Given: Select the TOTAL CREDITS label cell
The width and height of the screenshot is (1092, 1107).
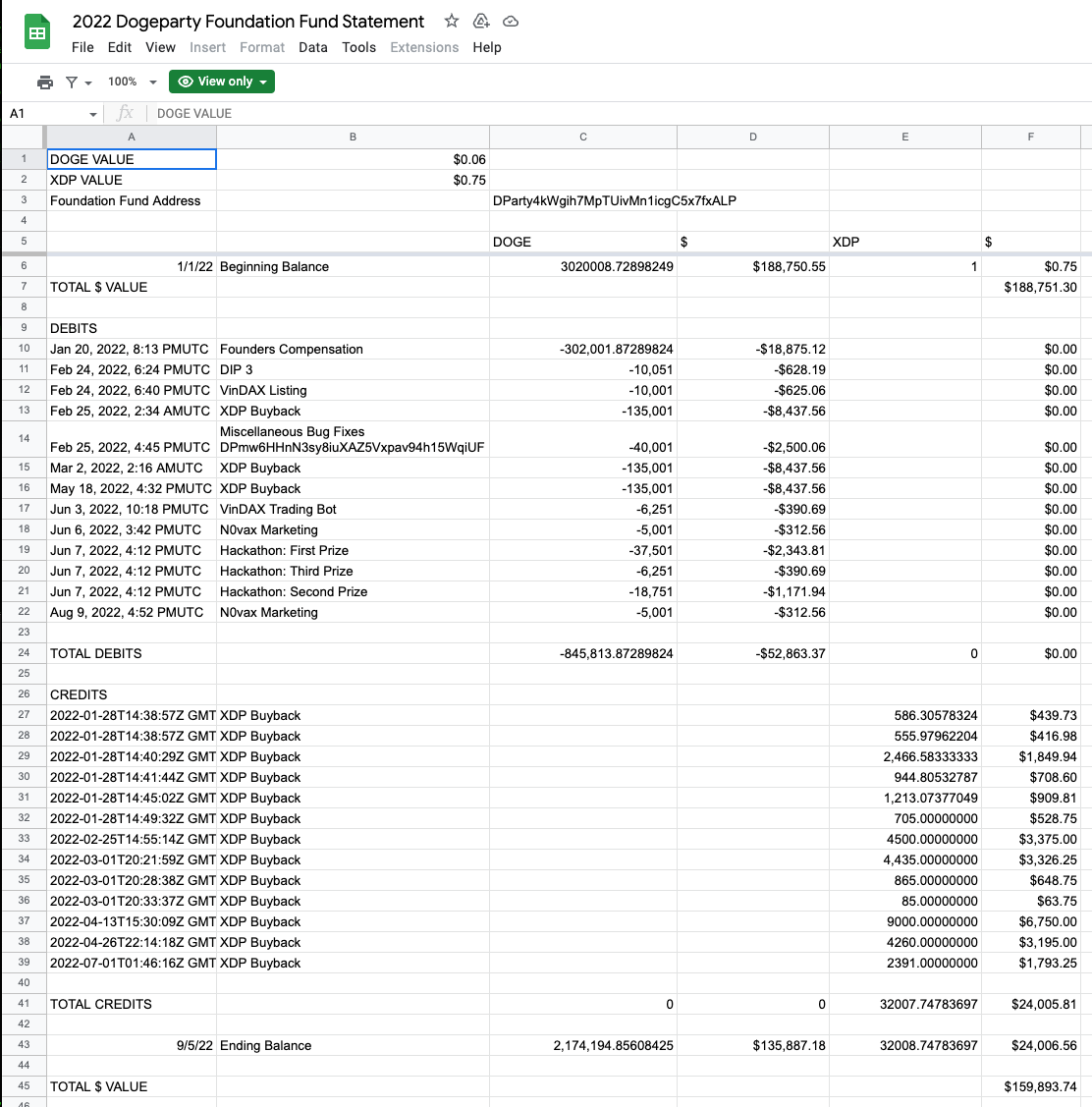Looking at the screenshot, I should coord(132,1004).
